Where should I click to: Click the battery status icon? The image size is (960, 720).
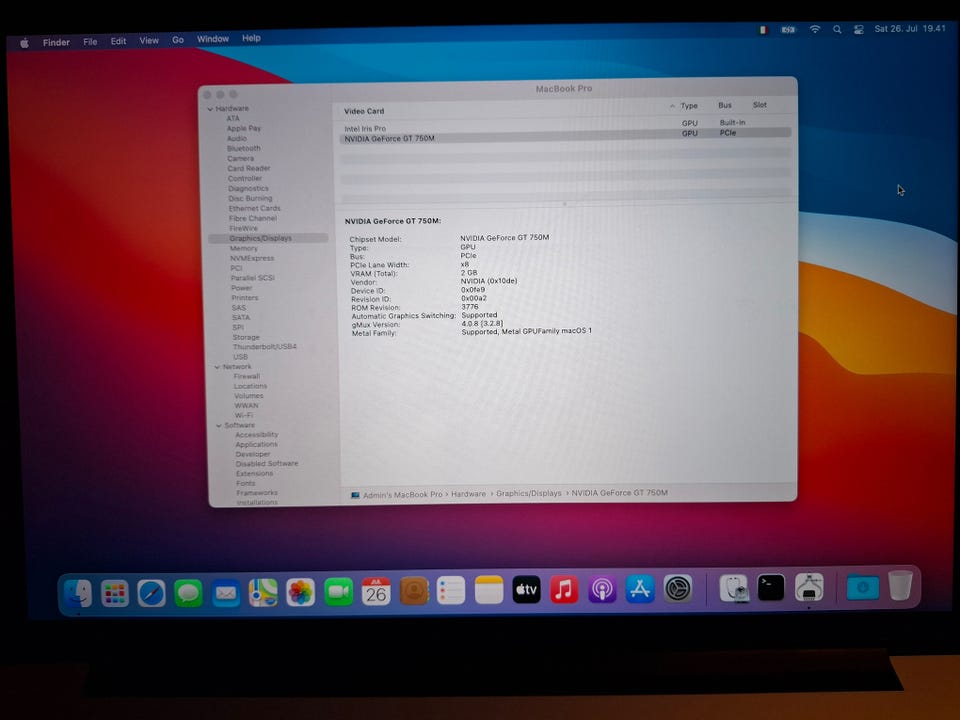788,29
